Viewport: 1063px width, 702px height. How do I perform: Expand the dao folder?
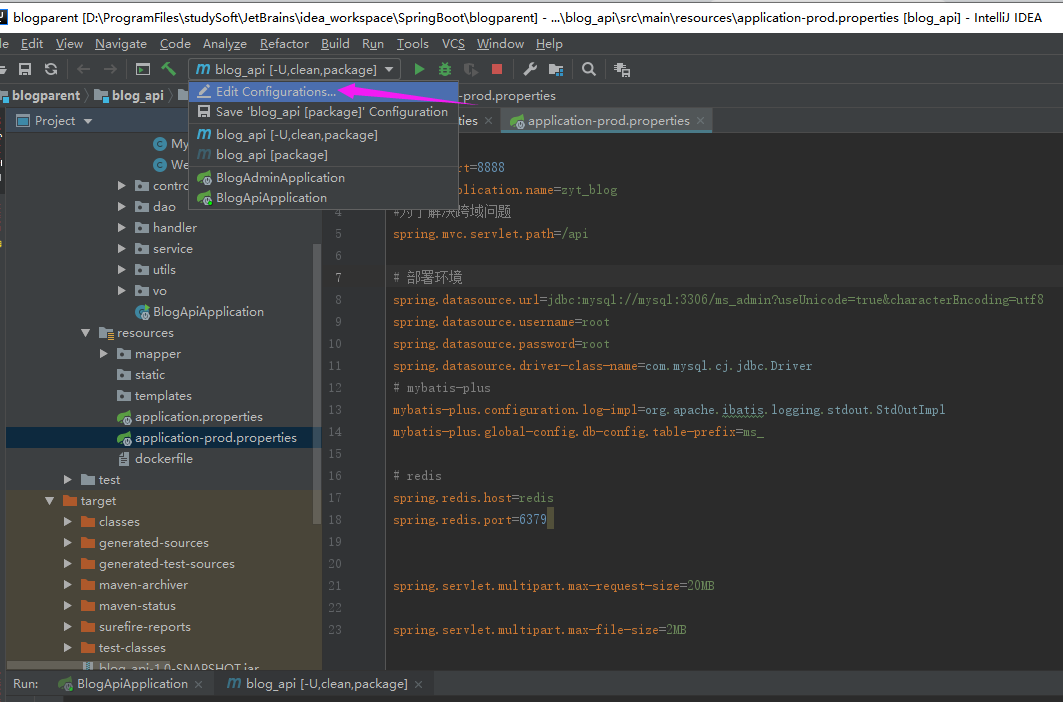point(121,207)
